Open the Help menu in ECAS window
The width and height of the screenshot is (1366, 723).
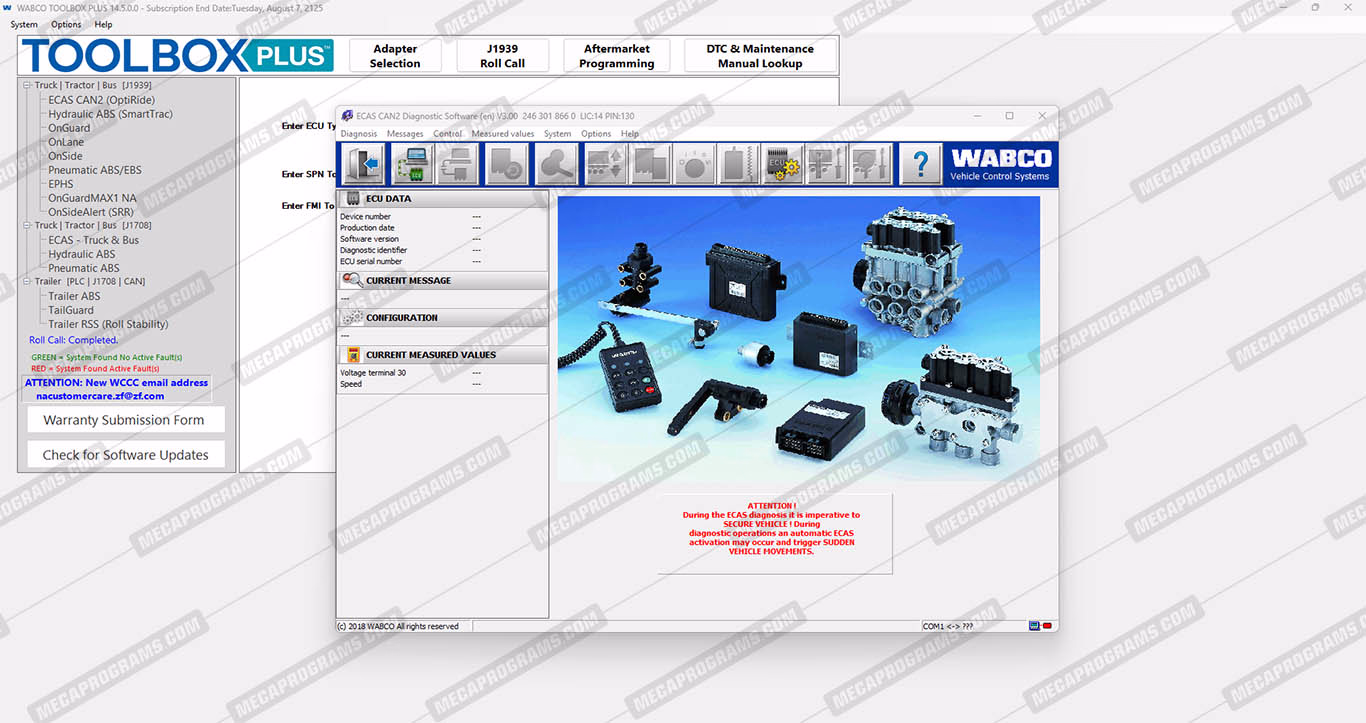click(630, 134)
